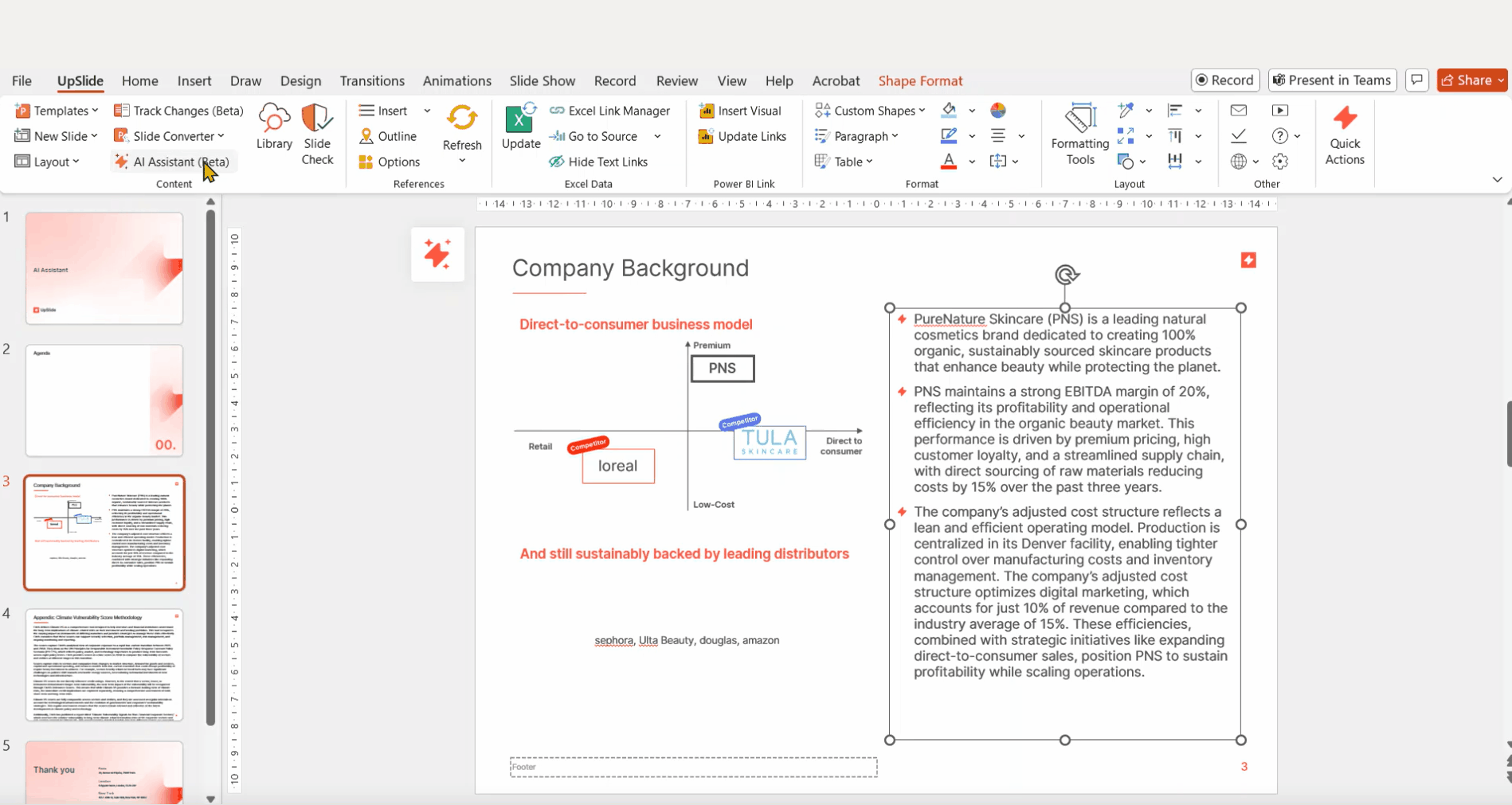Click the comments speech bubble icon

pos(1416,80)
